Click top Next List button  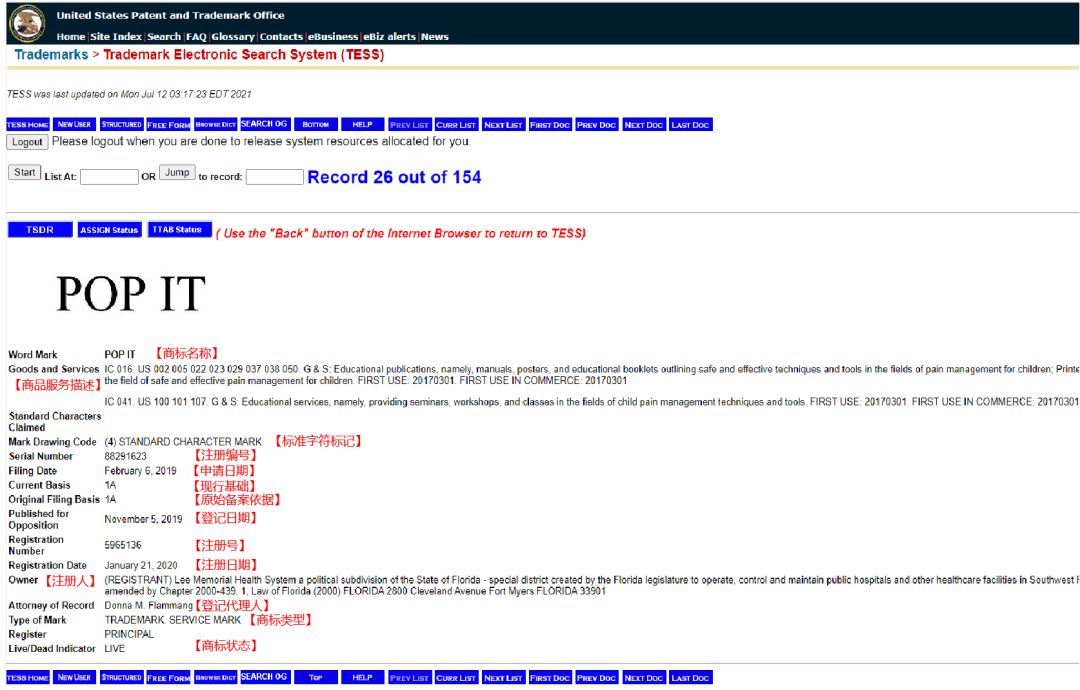tap(503, 125)
